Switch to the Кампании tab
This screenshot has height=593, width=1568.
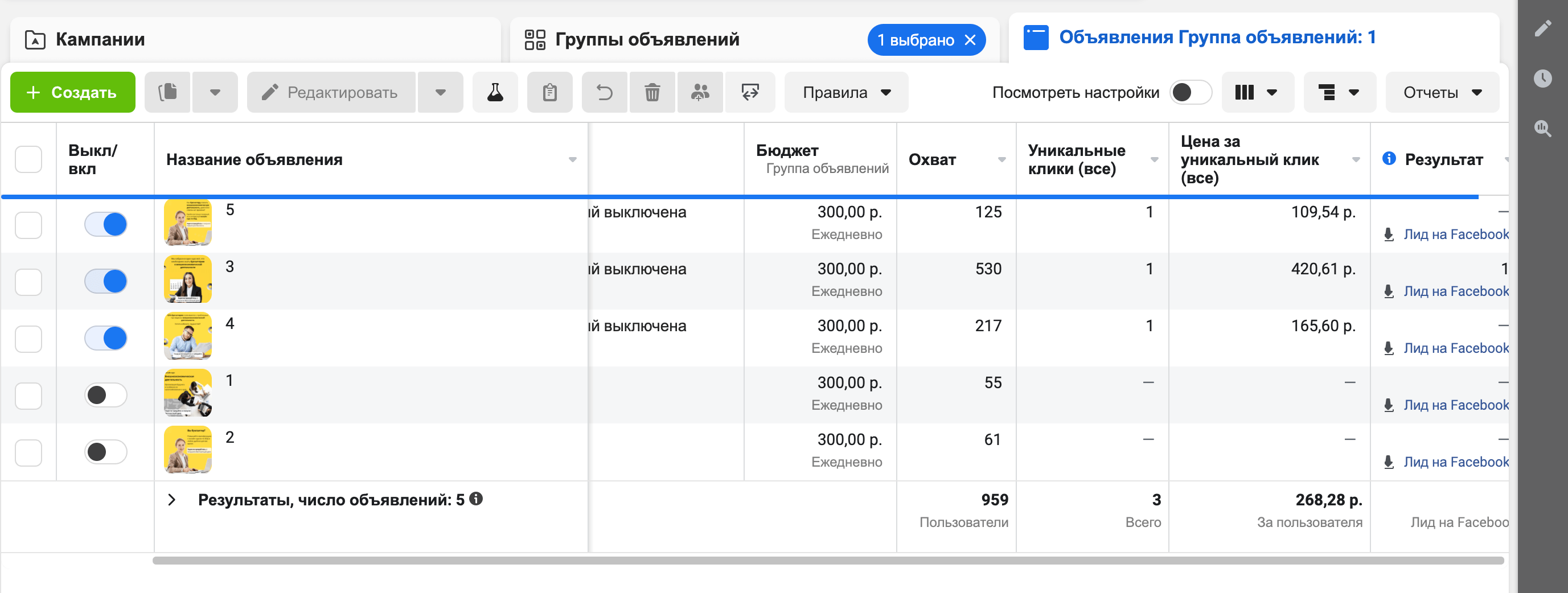(x=100, y=39)
